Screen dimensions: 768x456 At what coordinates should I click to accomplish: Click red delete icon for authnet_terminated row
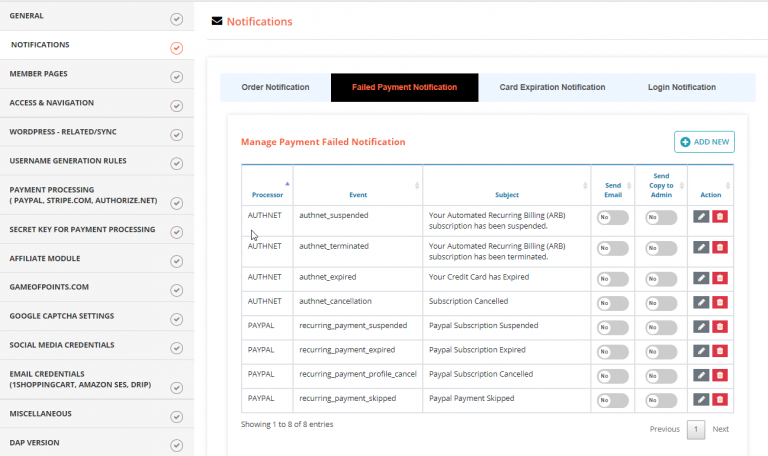[720, 247]
